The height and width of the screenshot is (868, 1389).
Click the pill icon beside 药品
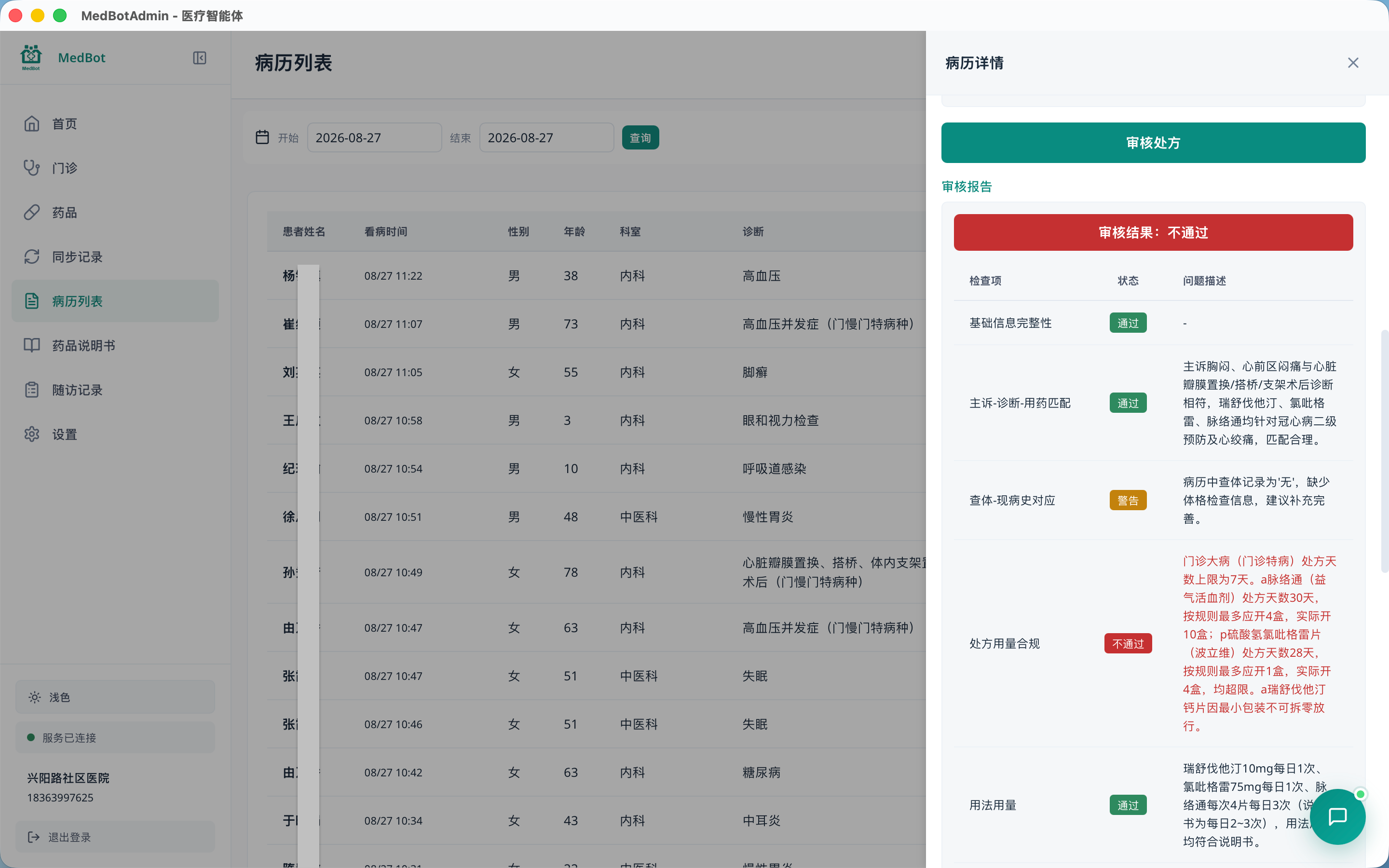click(31, 212)
